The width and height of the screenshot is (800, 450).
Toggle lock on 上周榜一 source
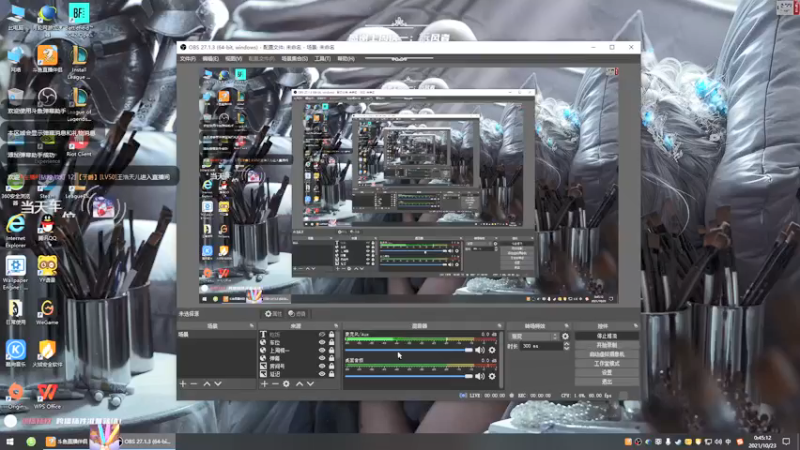pos(332,351)
